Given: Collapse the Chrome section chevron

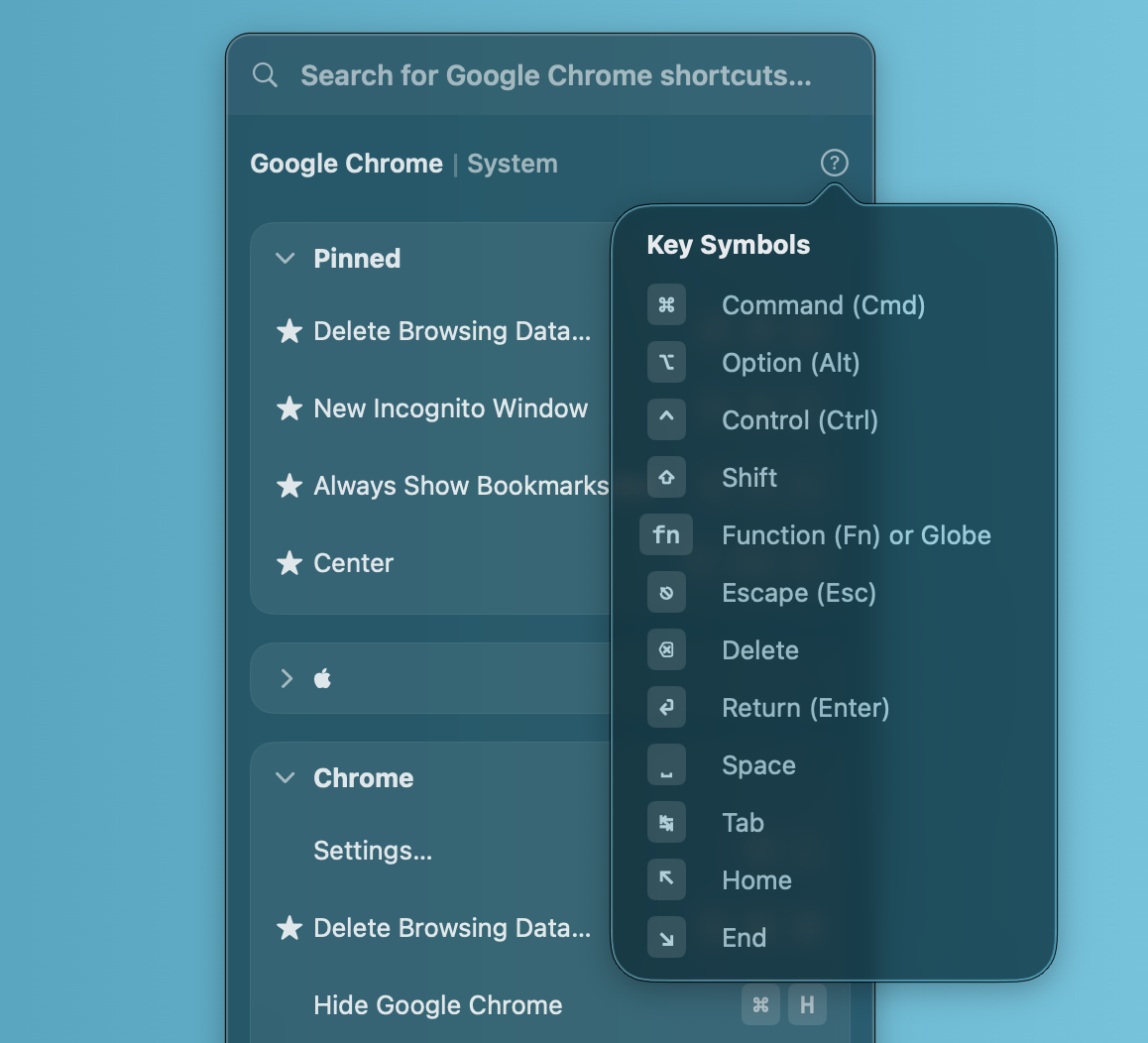Looking at the screenshot, I should click(x=286, y=778).
